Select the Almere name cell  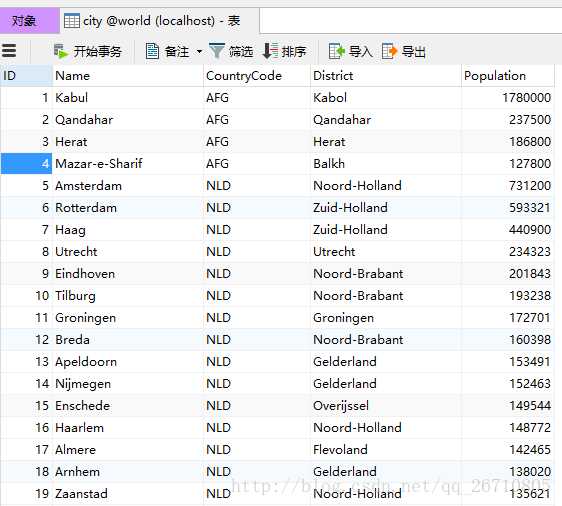pos(128,450)
